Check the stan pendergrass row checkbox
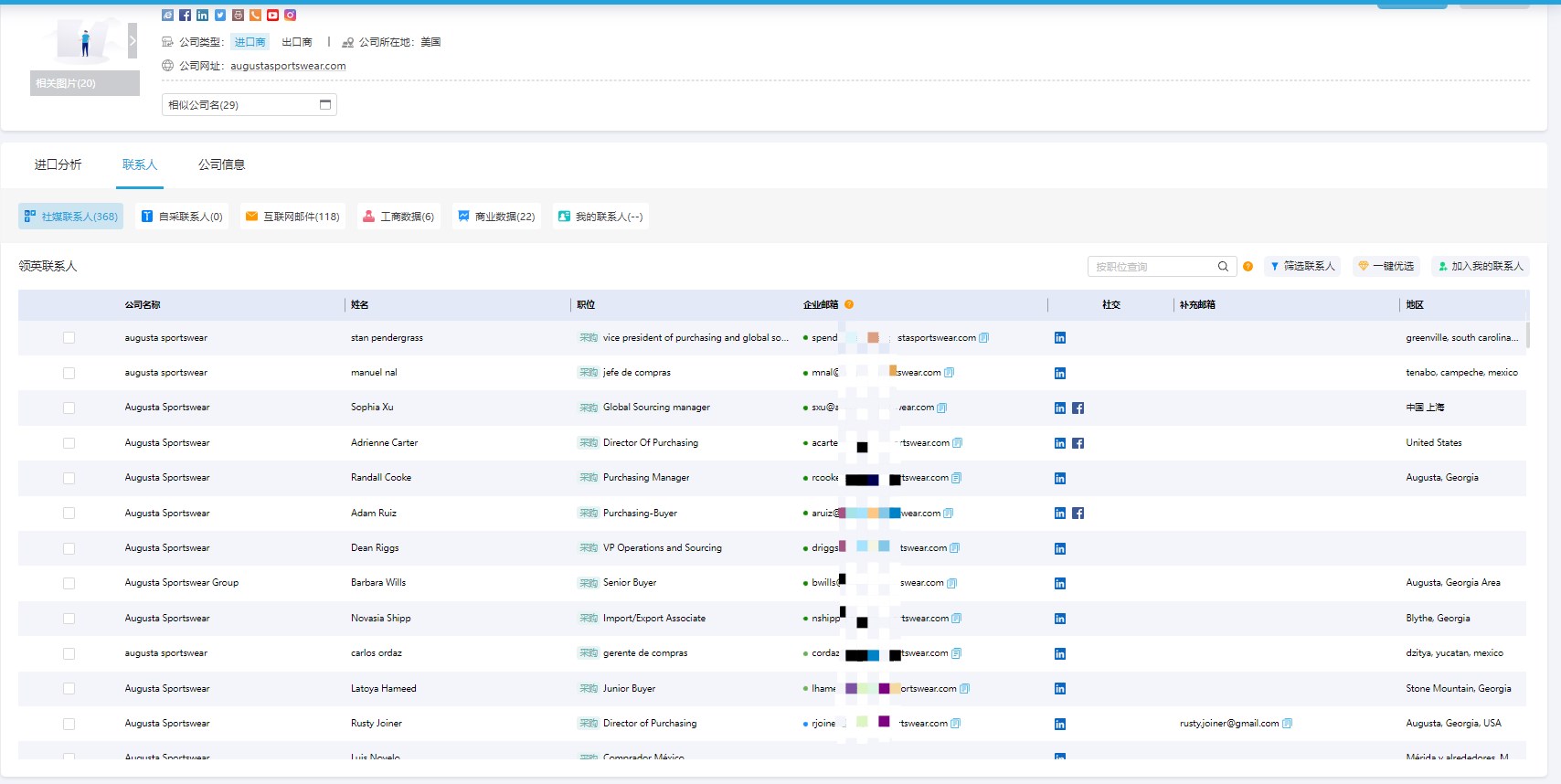Image resolution: width=1561 pixels, height=784 pixels. tap(69, 338)
